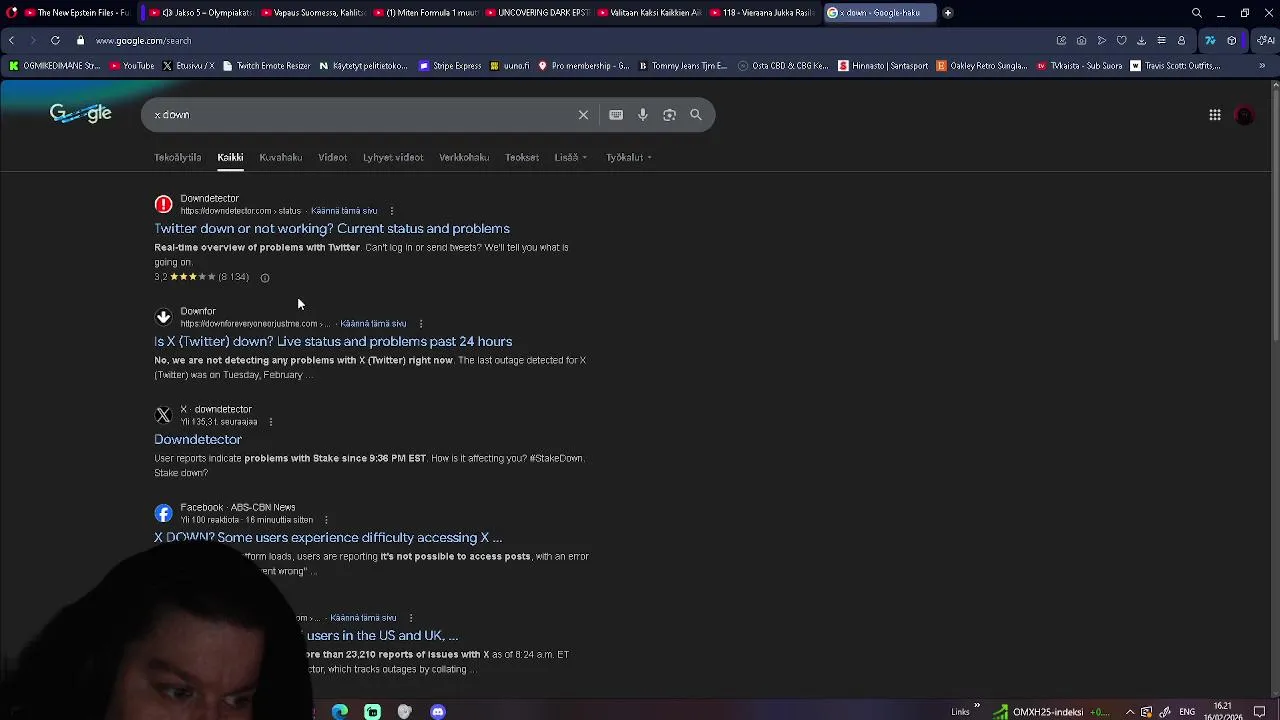
Task: Open Microsoft Edge from the taskbar
Action: coord(340,712)
